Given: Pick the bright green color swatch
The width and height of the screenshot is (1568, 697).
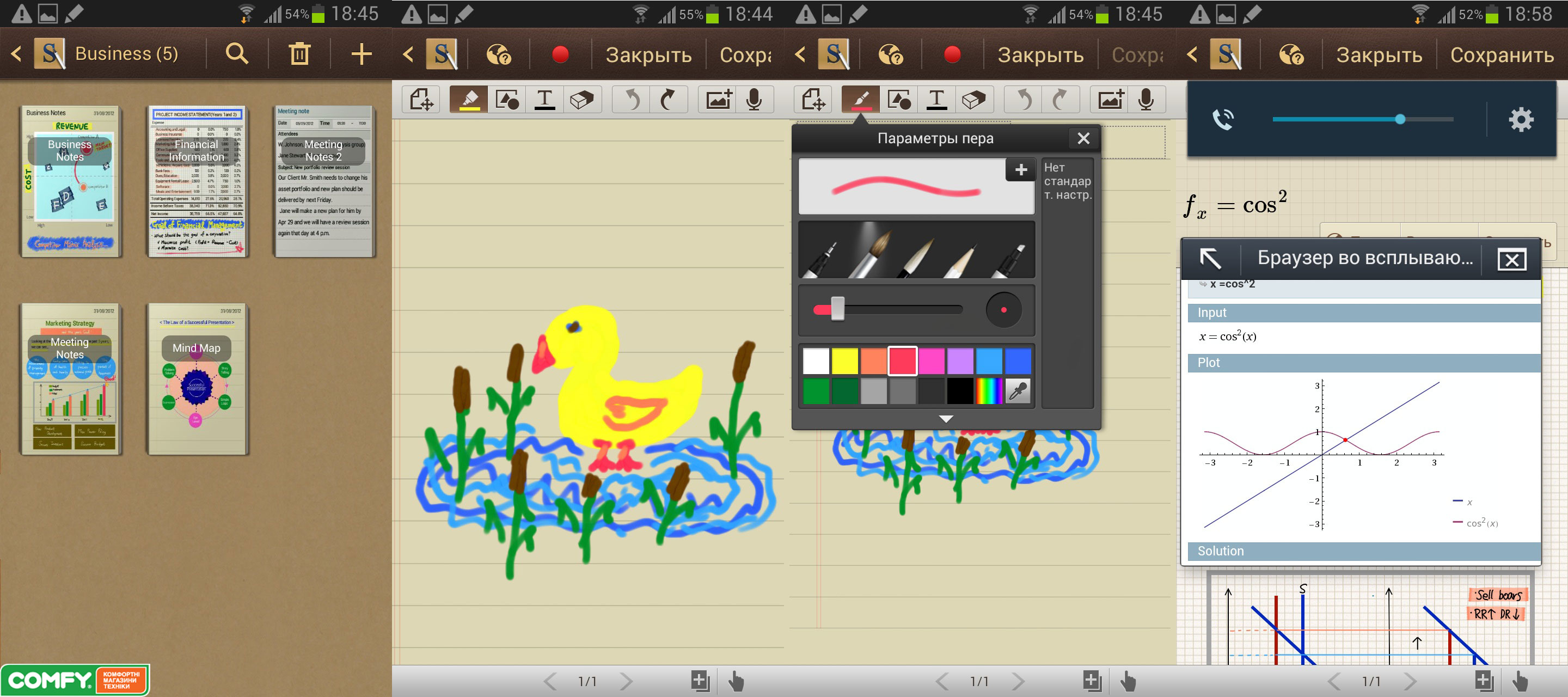Looking at the screenshot, I should (816, 392).
